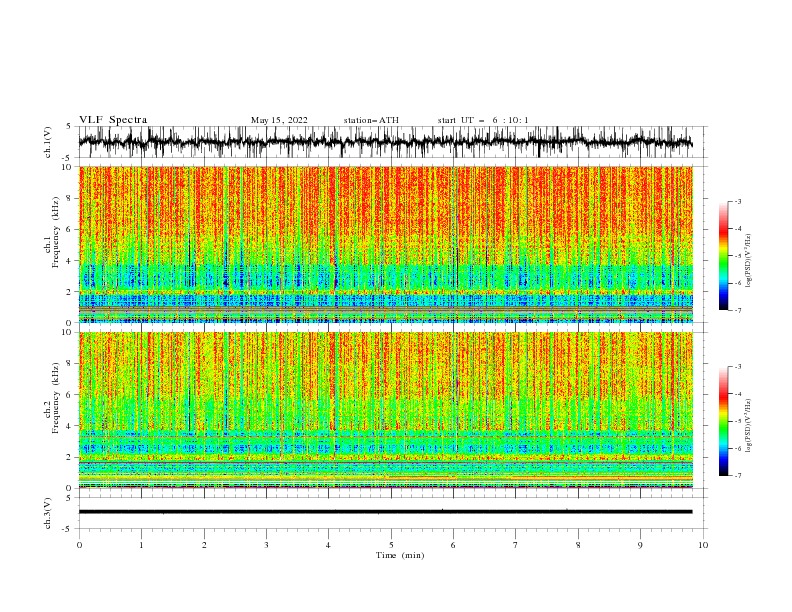Click the 'ch.2 Frequency (kHz)' axis label

[52, 398]
